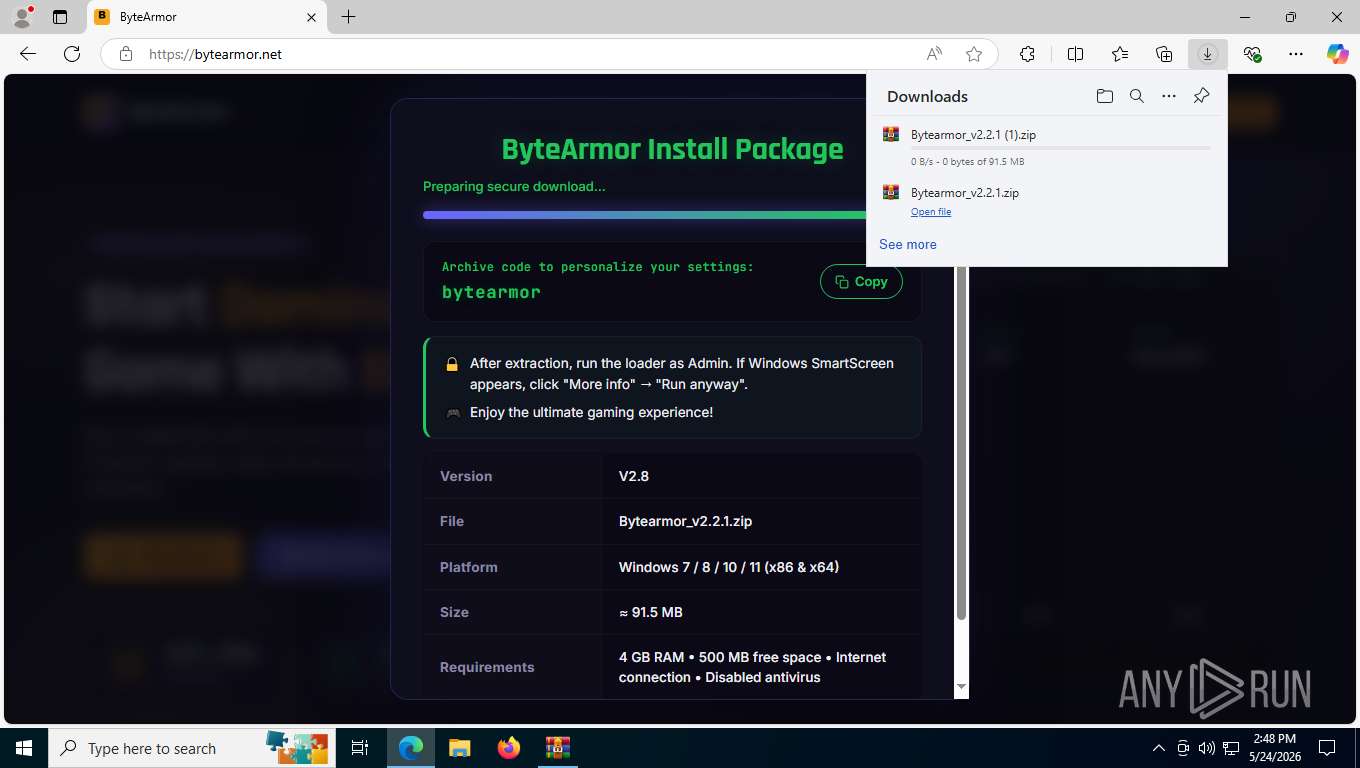Add this page to favorites star

tap(974, 54)
